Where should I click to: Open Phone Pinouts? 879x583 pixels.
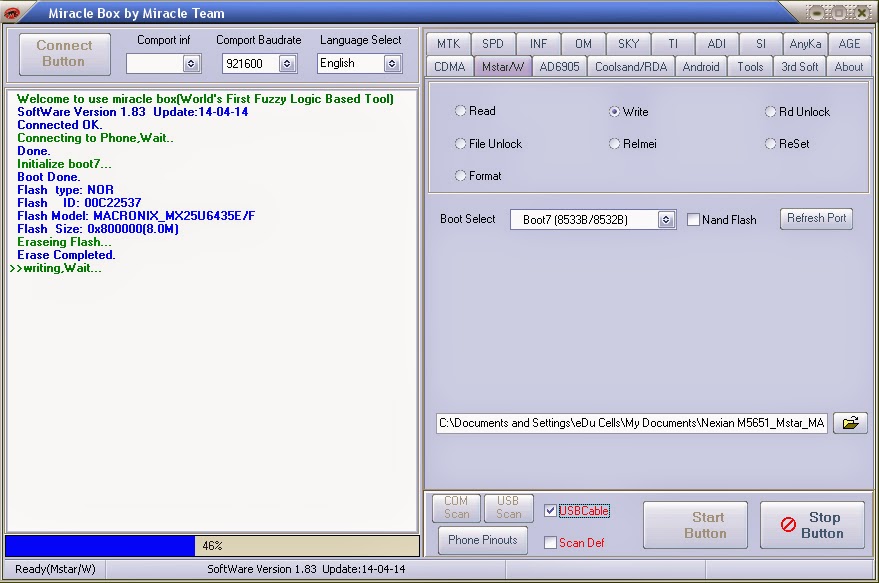483,540
